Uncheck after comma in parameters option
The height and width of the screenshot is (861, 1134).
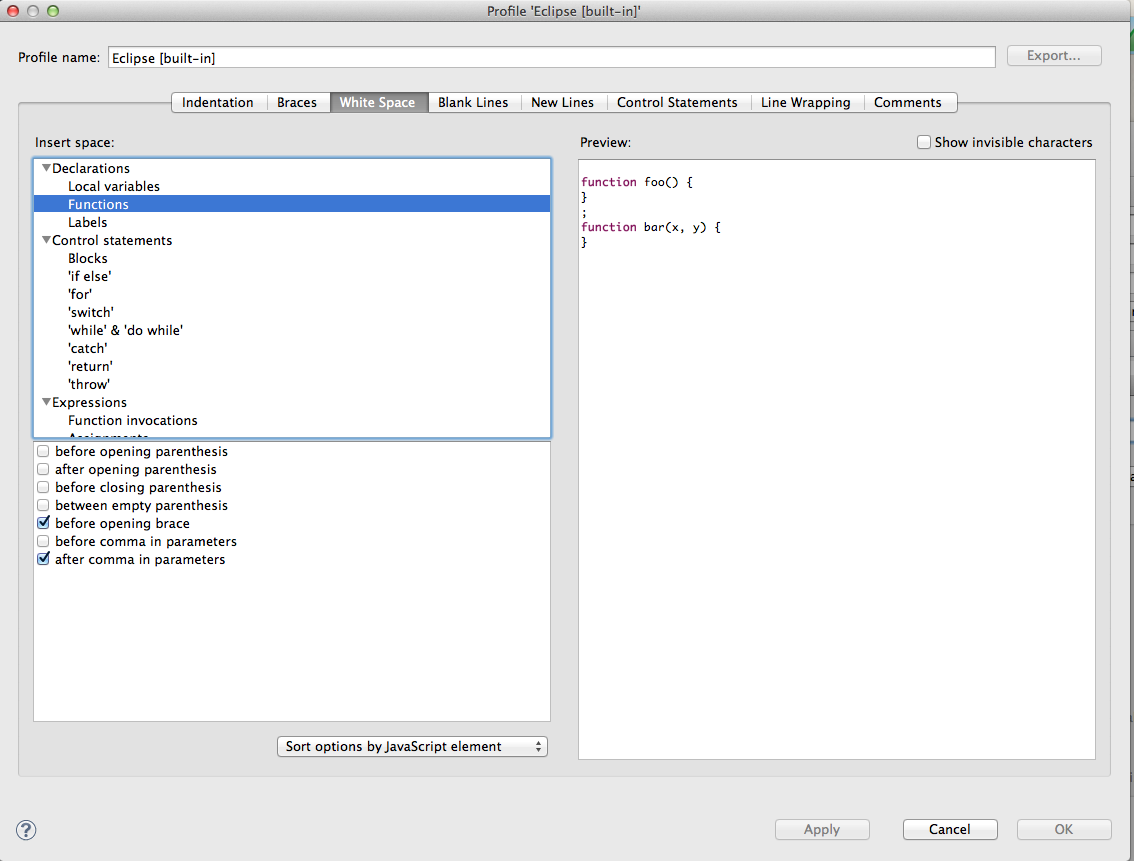point(43,560)
